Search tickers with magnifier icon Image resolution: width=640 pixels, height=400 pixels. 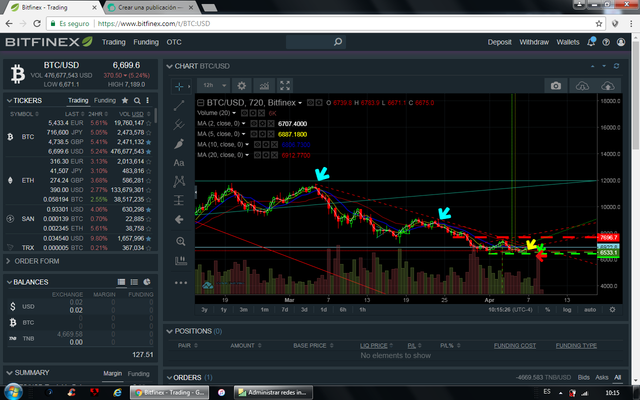137,100
